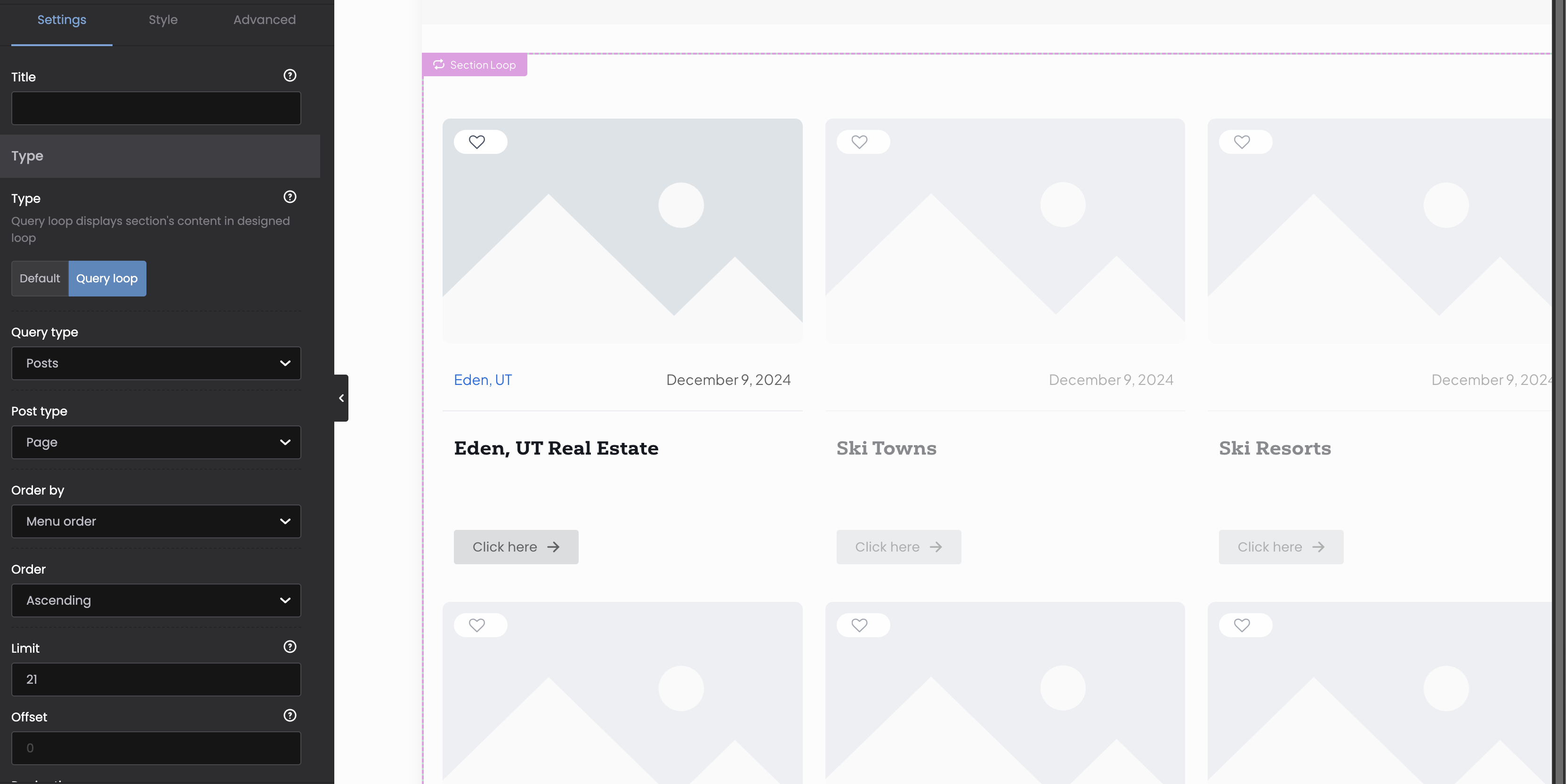Click the 'Click here' button under Eden, UT
The width and height of the screenshot is (1566, 784).
click(x=516, y=547)
